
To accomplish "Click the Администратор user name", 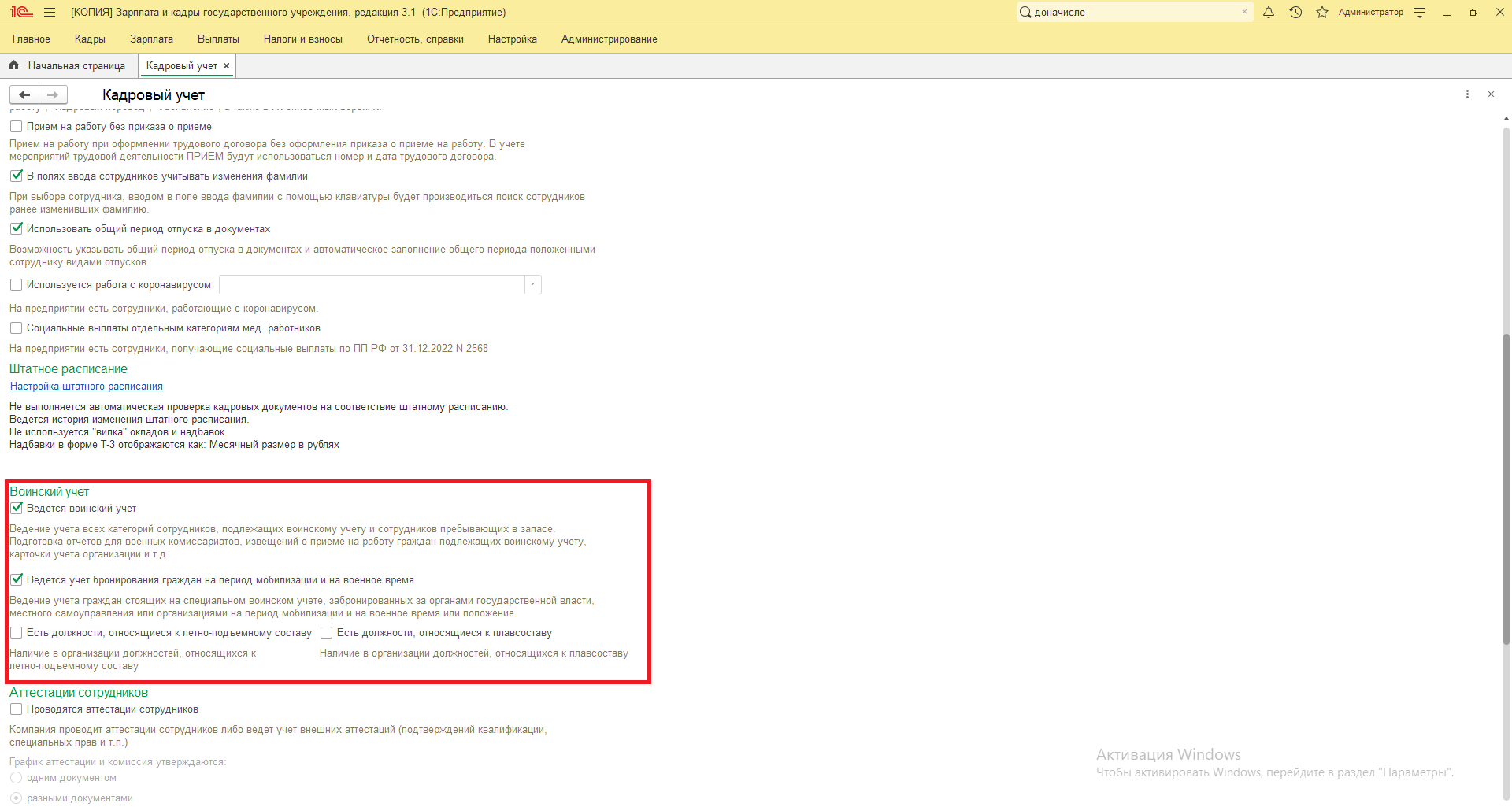I will pyautogui.click(x=1370, y=12).
